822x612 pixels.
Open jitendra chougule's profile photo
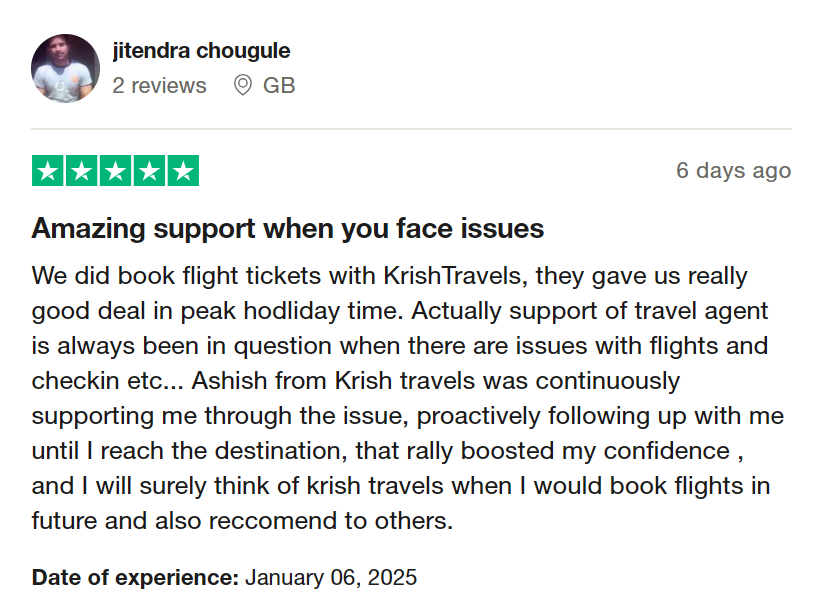click(x=66, y=68)
